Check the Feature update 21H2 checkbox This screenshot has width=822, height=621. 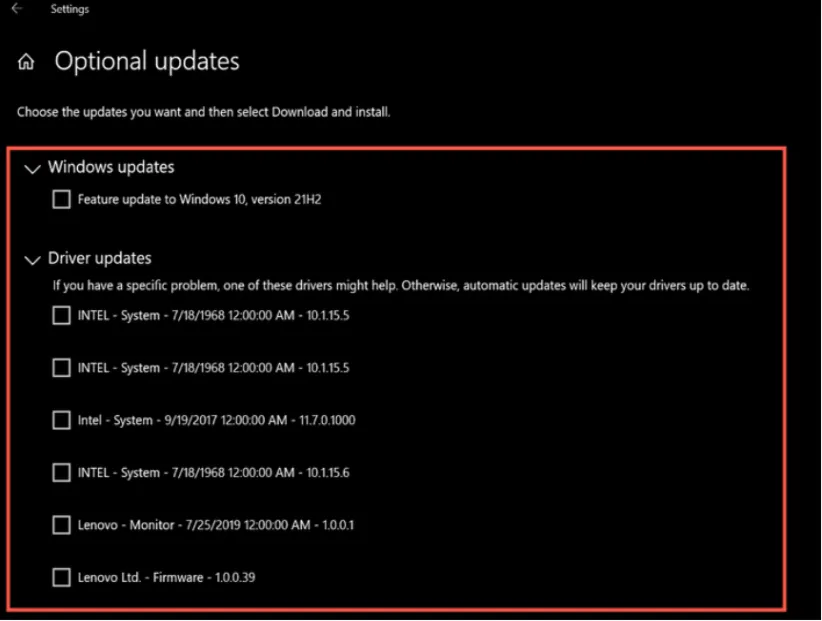tap(61, 200)
